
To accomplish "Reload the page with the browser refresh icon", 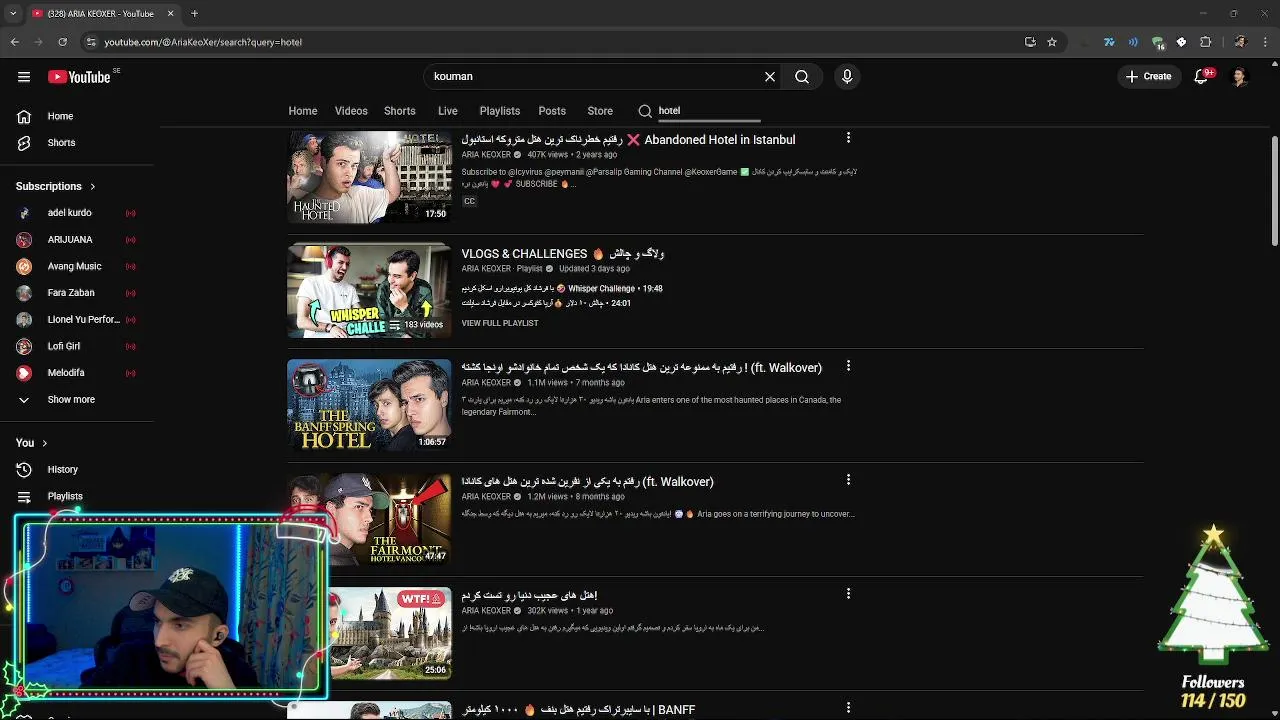I will coord(62,42).
